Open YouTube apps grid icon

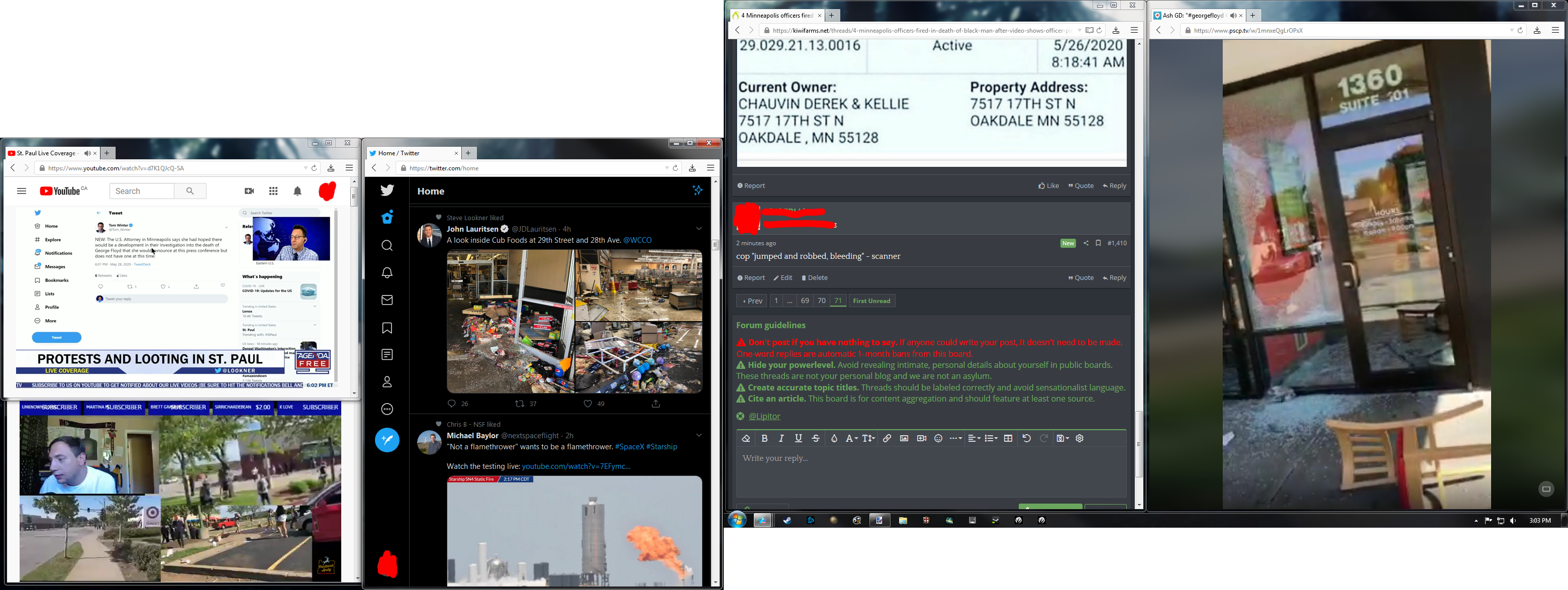coord(273,191)
